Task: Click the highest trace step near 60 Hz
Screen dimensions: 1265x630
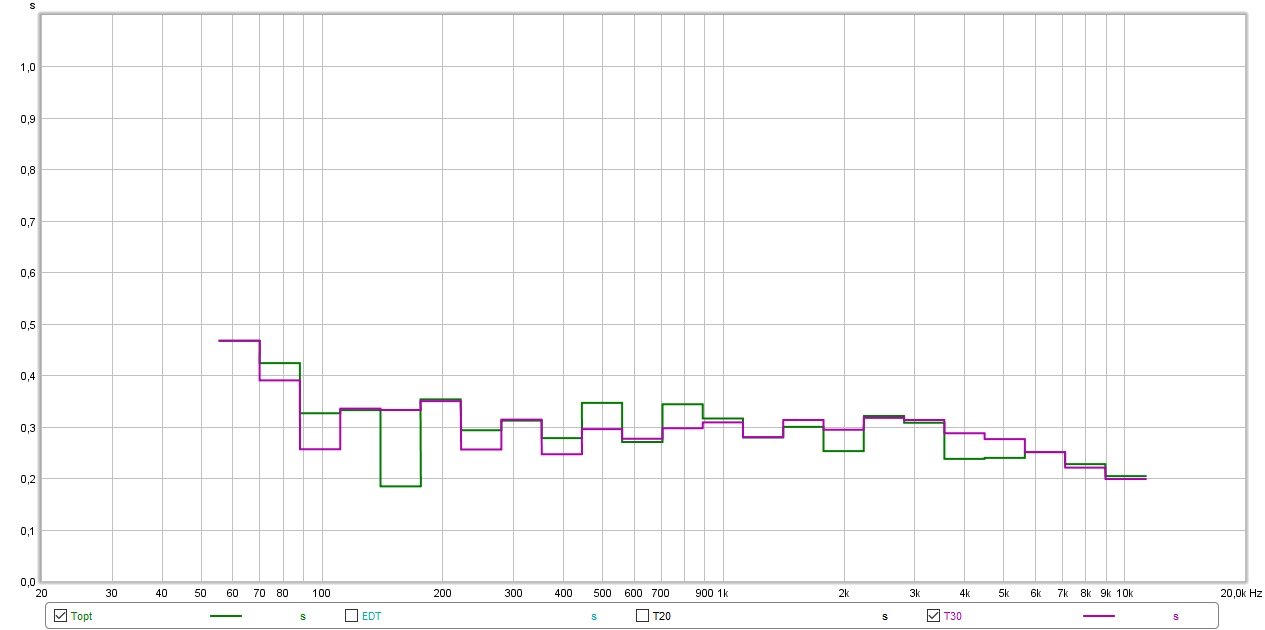Action: point(239,341)
